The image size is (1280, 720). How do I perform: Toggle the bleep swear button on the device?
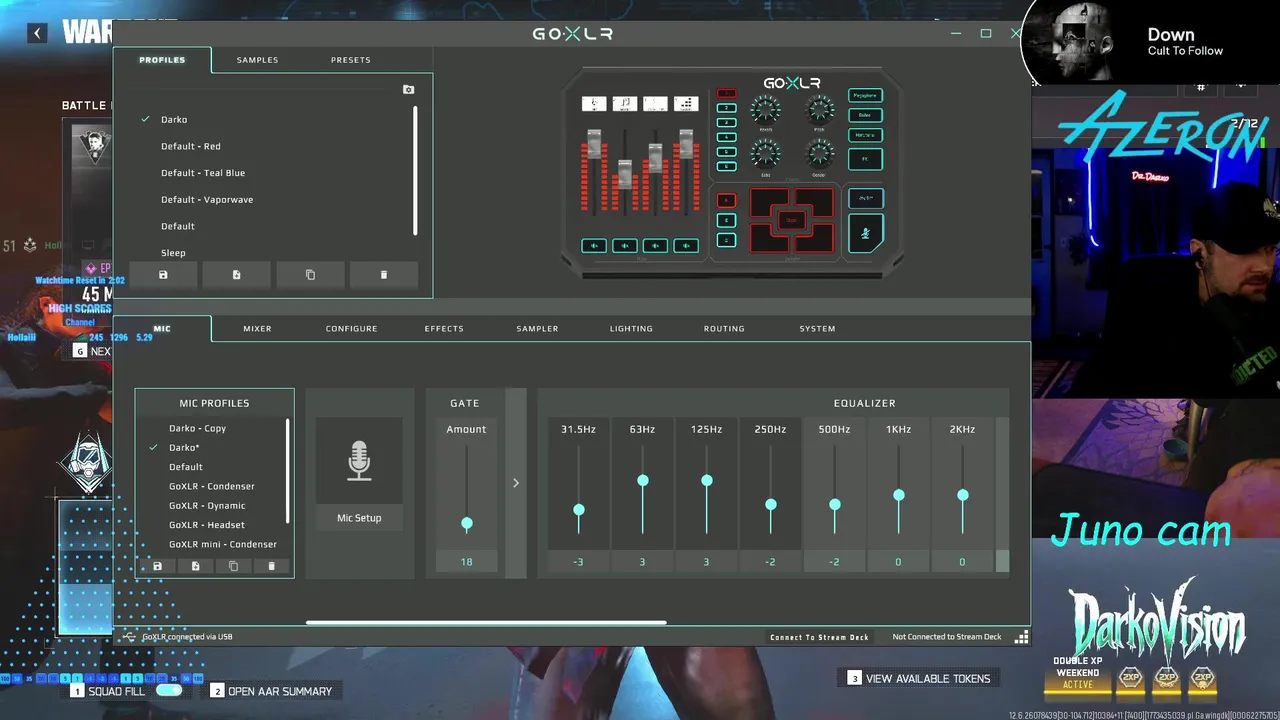(x=866, y=198)
